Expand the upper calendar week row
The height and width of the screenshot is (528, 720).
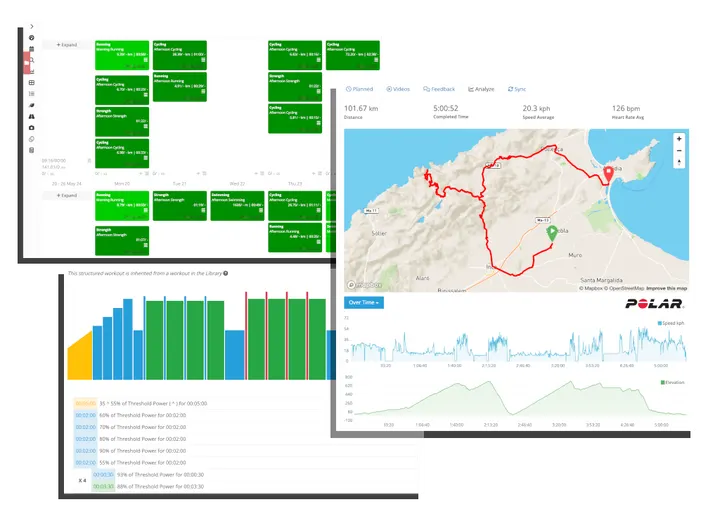pyautogui.click(x=67, y=45)
